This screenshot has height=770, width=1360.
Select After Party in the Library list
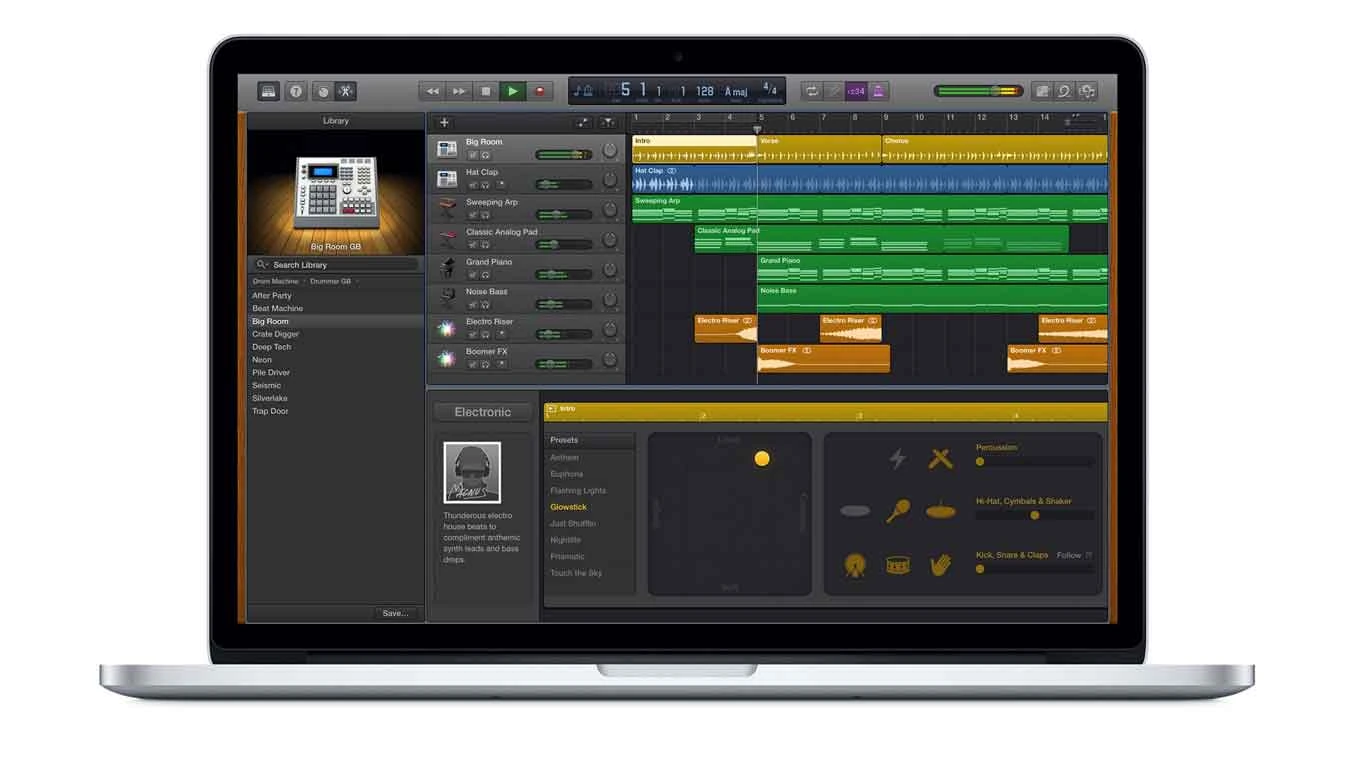click(335, 296)
